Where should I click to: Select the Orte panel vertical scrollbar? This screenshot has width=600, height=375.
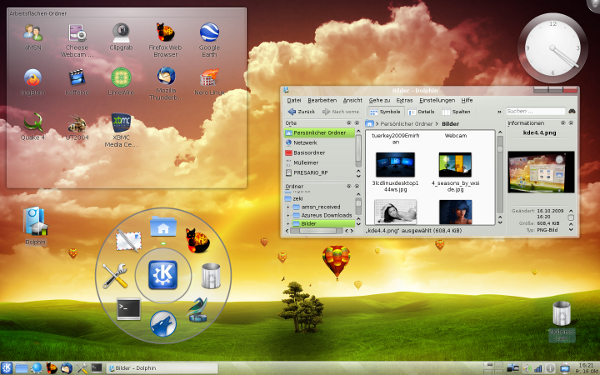click(x=359, y=153)
